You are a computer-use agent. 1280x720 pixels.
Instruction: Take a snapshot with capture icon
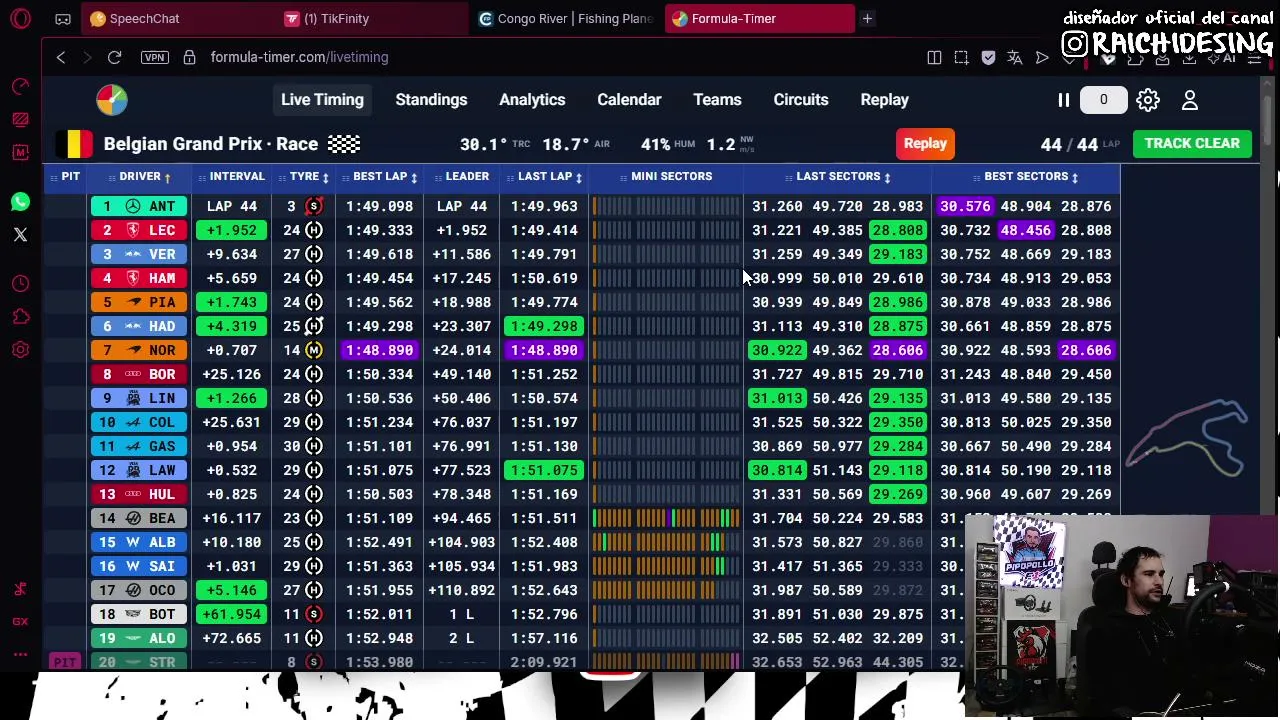(961, 58)
